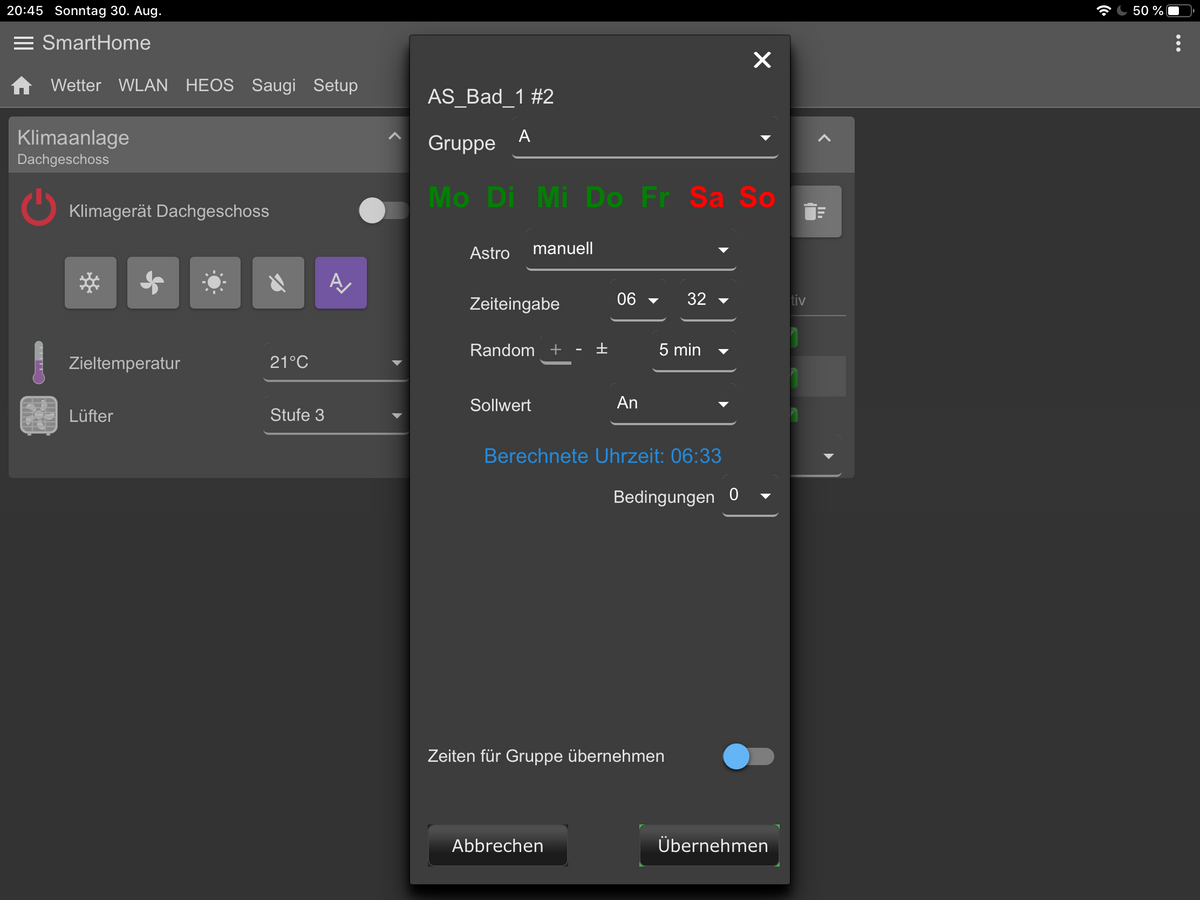
Task: Toggle Friday (Fr) weekday
Action: click(655, 198)
